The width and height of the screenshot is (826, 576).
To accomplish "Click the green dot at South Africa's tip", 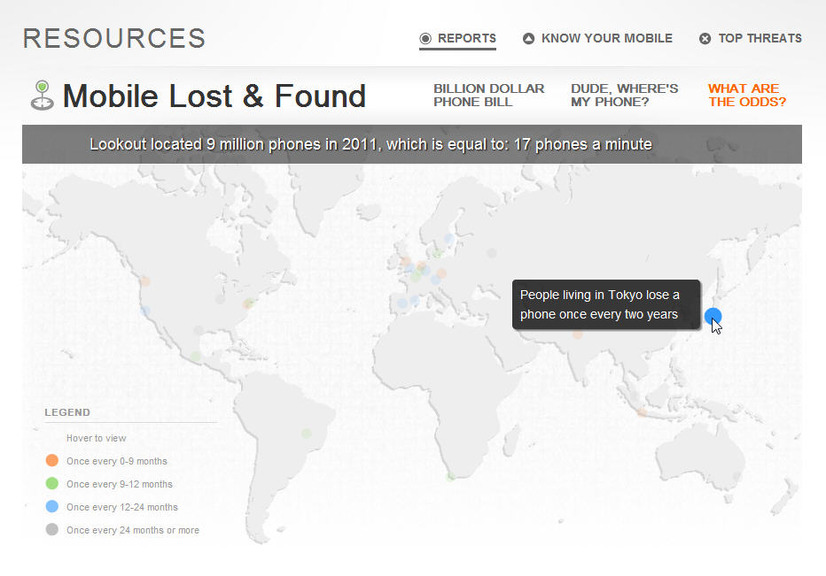I will pyautogui.click(x=451, y=476).
